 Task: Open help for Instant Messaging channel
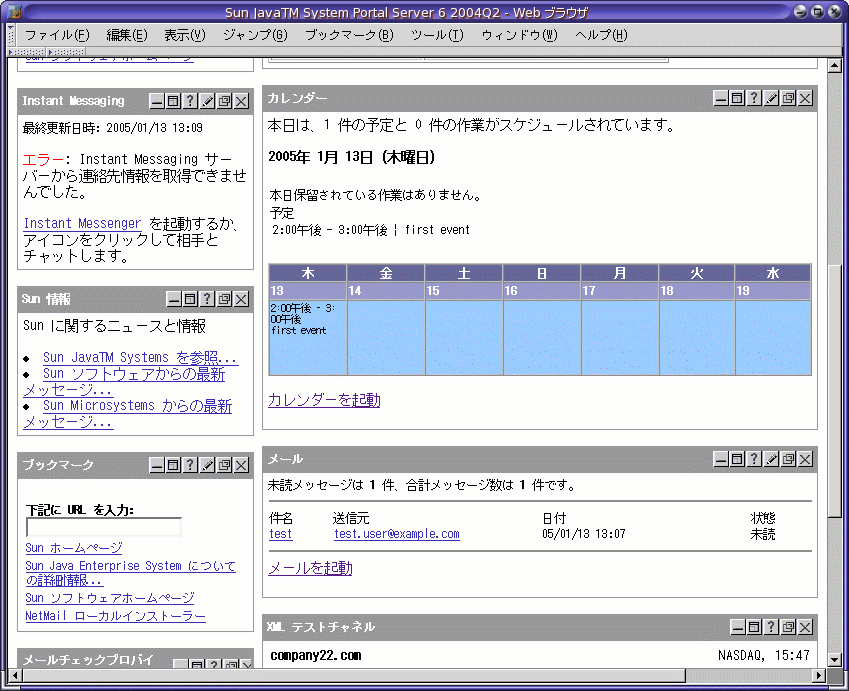[x=190, y=101]
